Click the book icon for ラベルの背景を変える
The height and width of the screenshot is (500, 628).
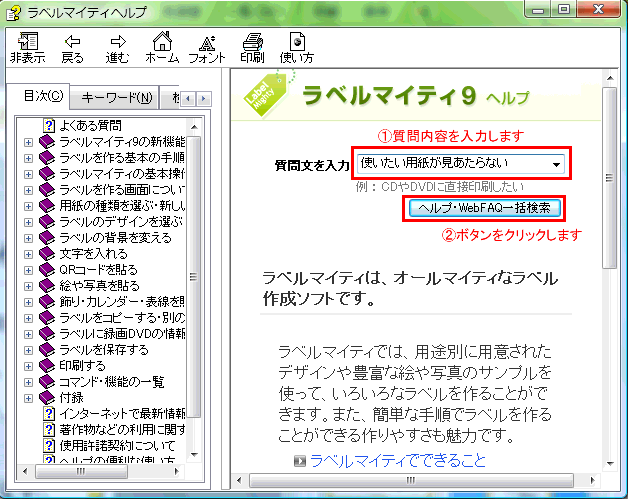click(47, 238)
